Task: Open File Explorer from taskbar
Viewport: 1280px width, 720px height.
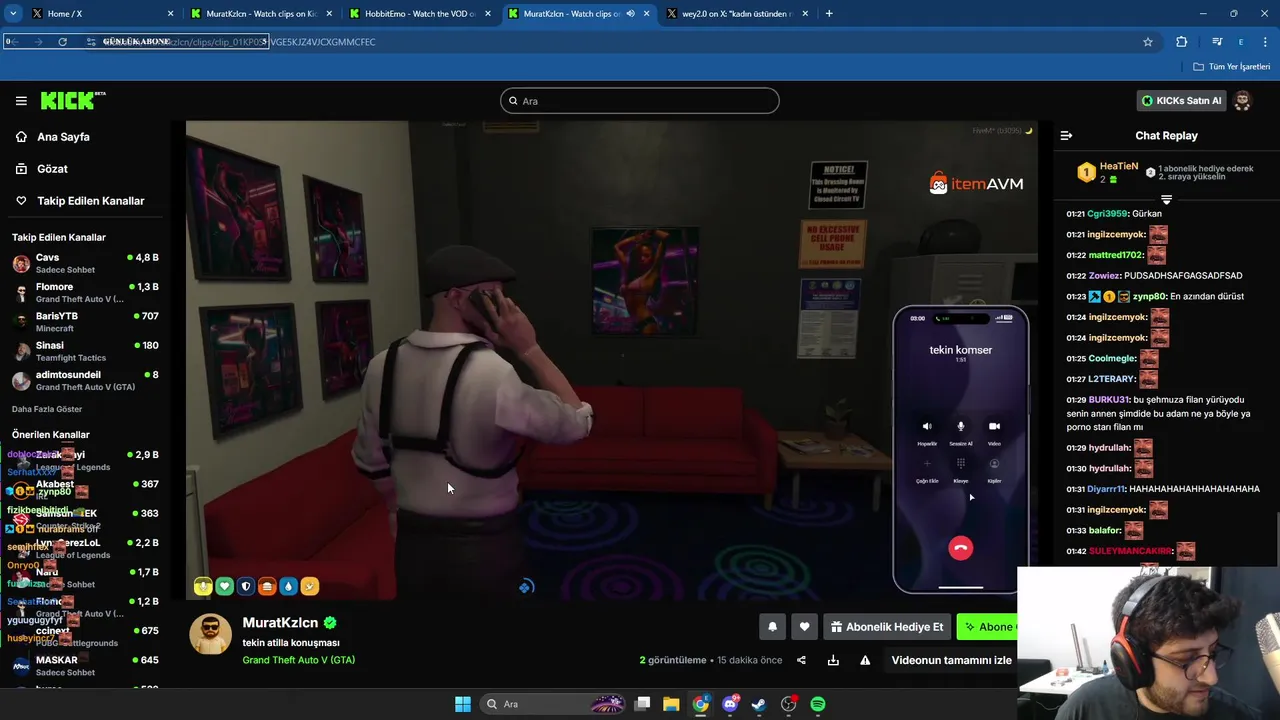Action: (671, 704)
